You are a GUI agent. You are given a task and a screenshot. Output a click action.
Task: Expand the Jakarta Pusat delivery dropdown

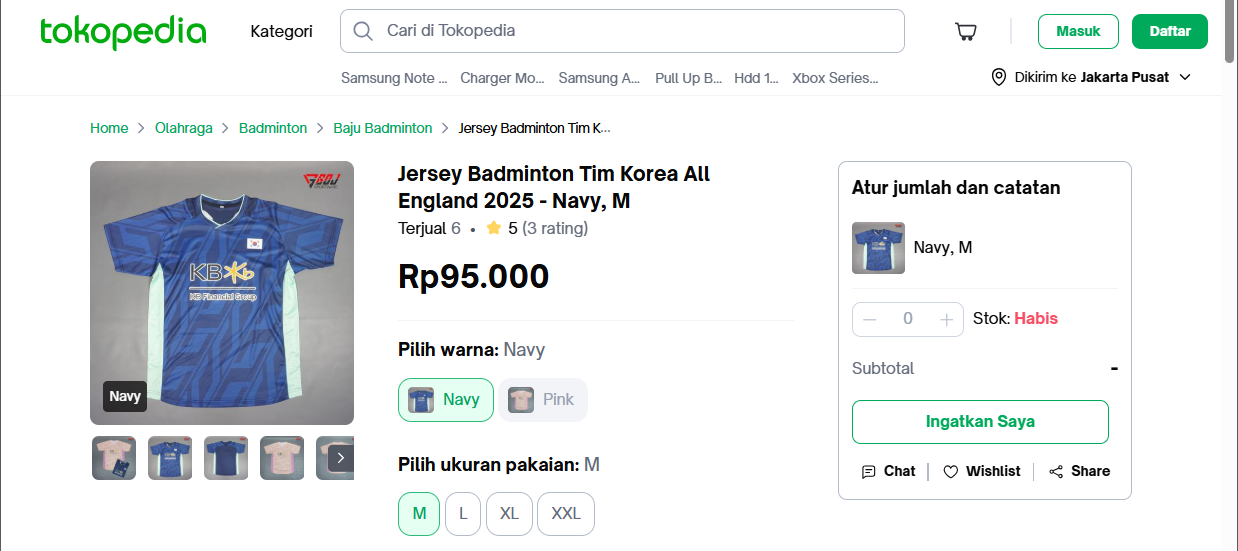coord(1185,77)
